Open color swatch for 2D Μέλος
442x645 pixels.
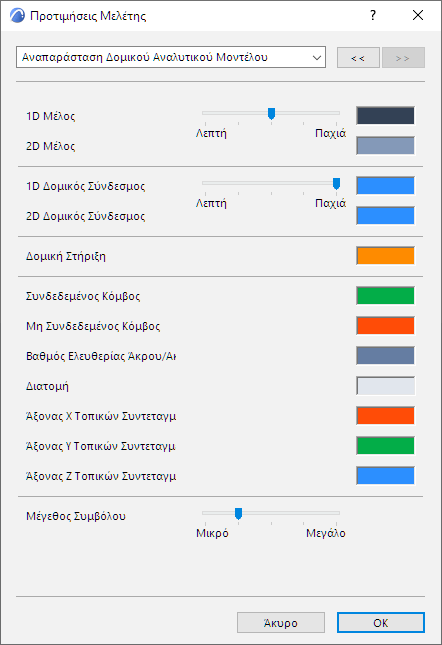(385, 146)
